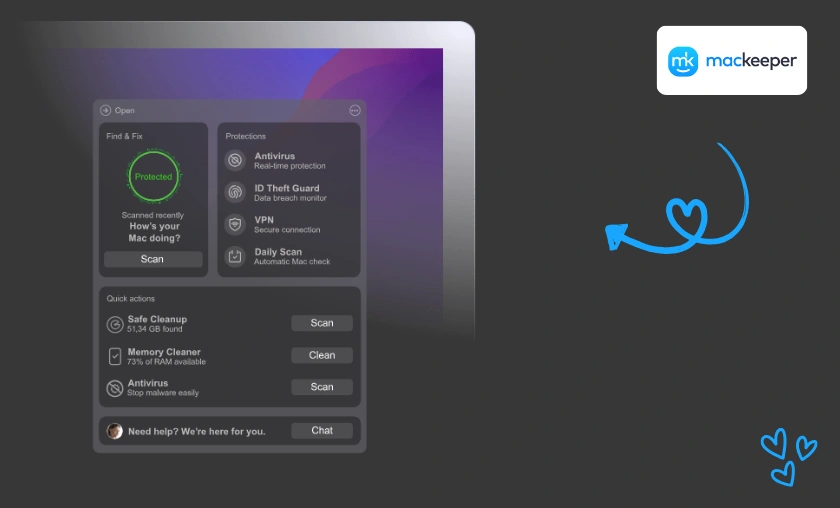Click 'How's your Mac doing?' text
840x508 pixels.
tap(154, 232)
